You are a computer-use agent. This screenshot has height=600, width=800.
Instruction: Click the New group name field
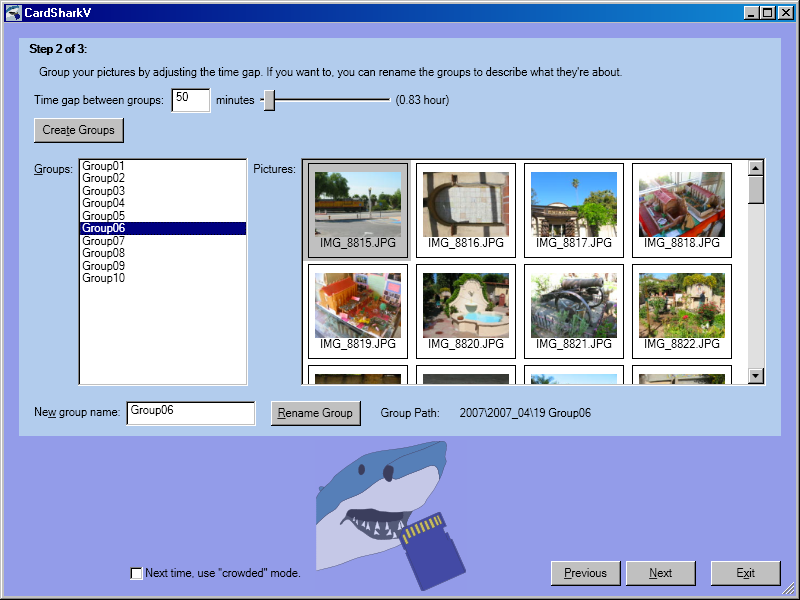(x=191, y=413)
